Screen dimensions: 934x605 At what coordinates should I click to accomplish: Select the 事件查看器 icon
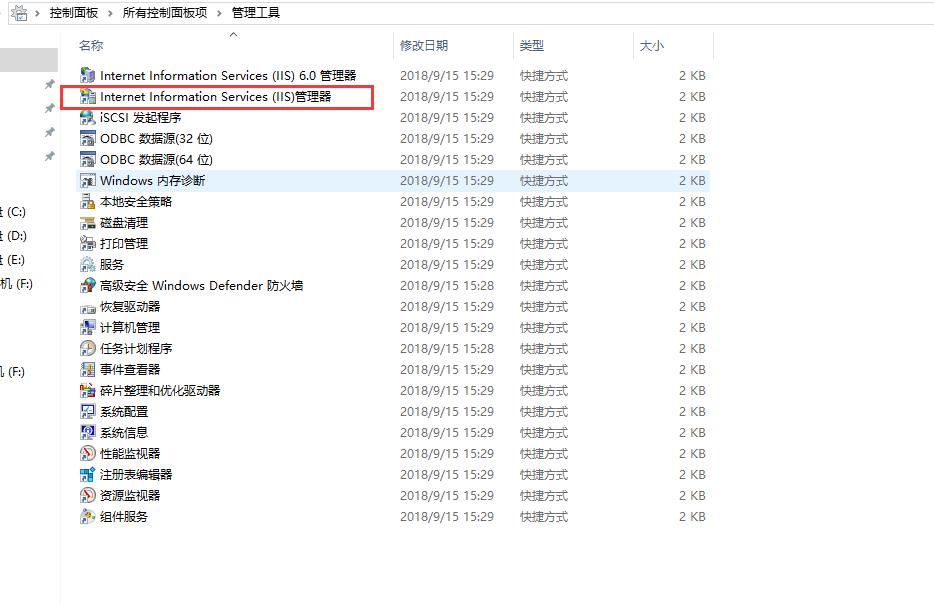tap(88, 369)
